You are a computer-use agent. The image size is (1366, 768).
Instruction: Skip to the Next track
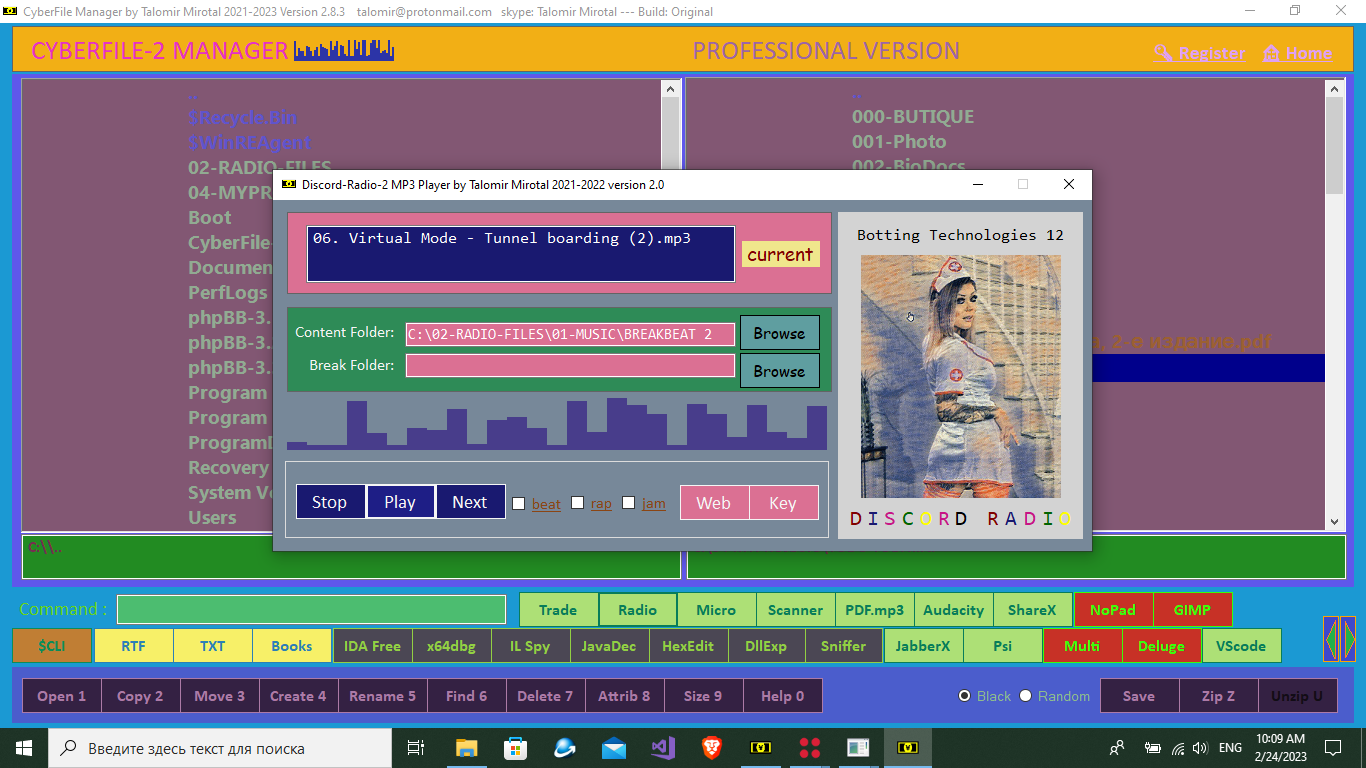click(x=470, y=502)
